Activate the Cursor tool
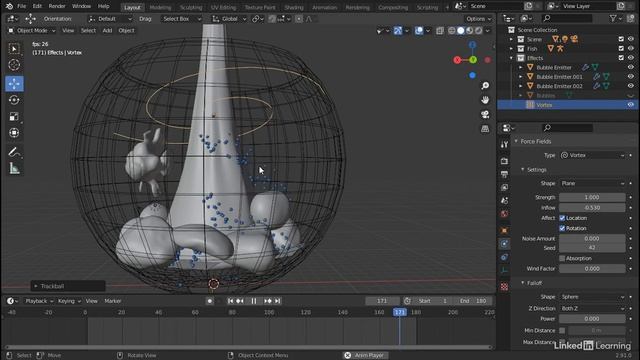This screenshot has height=360, width=640. click(14, 65)
